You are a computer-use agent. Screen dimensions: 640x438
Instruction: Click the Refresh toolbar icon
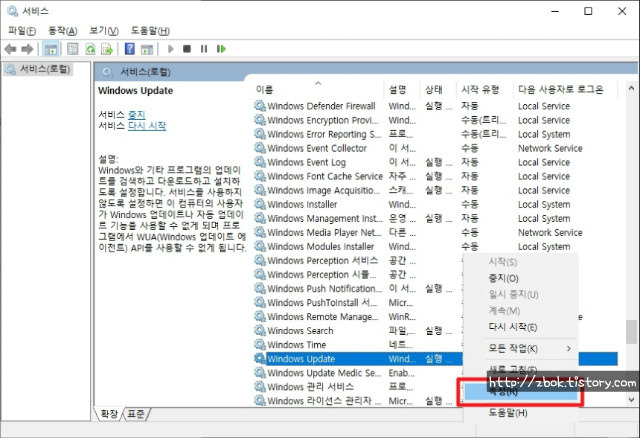[x=90, y=49]
